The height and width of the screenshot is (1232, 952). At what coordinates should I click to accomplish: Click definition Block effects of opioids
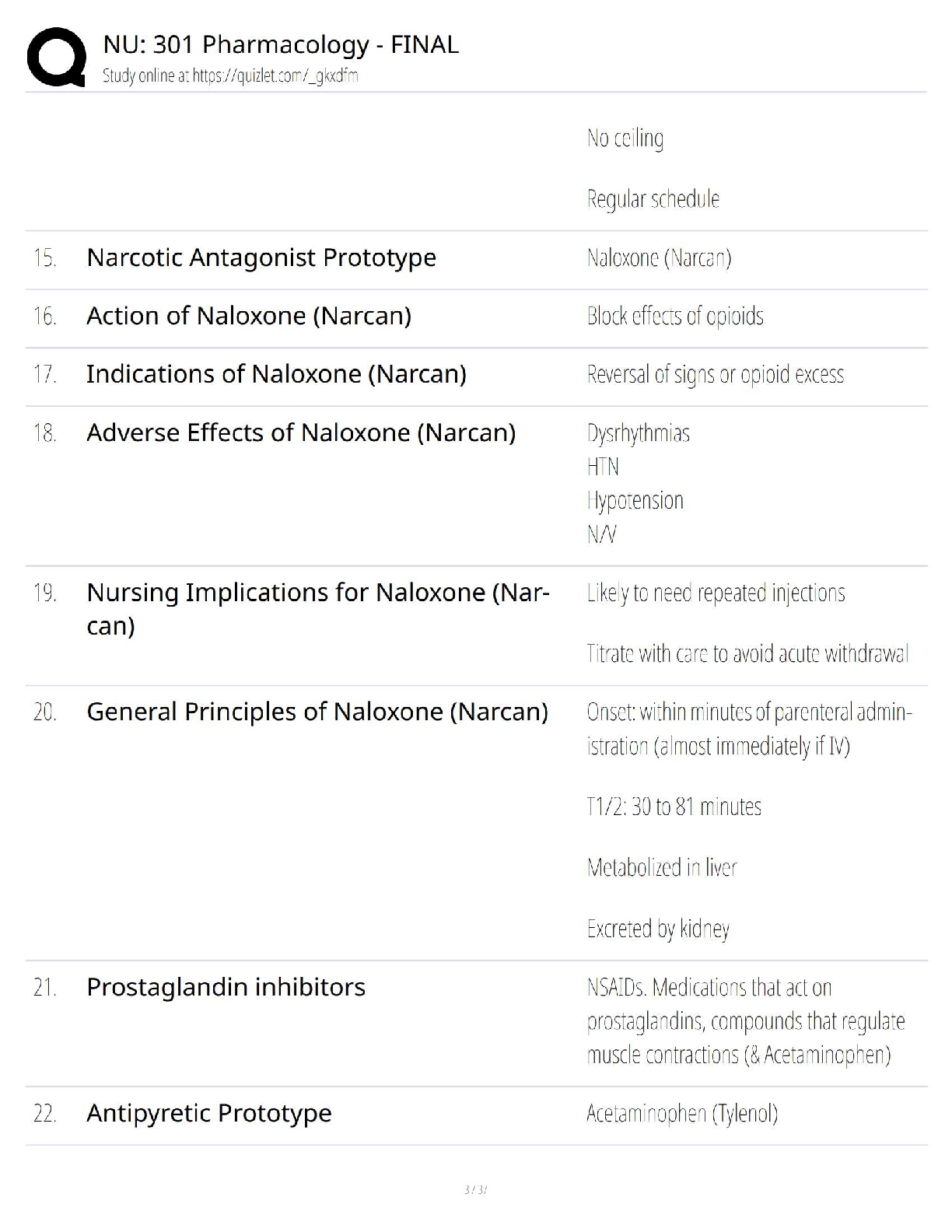pyautogui.click(x=675, y=316)
